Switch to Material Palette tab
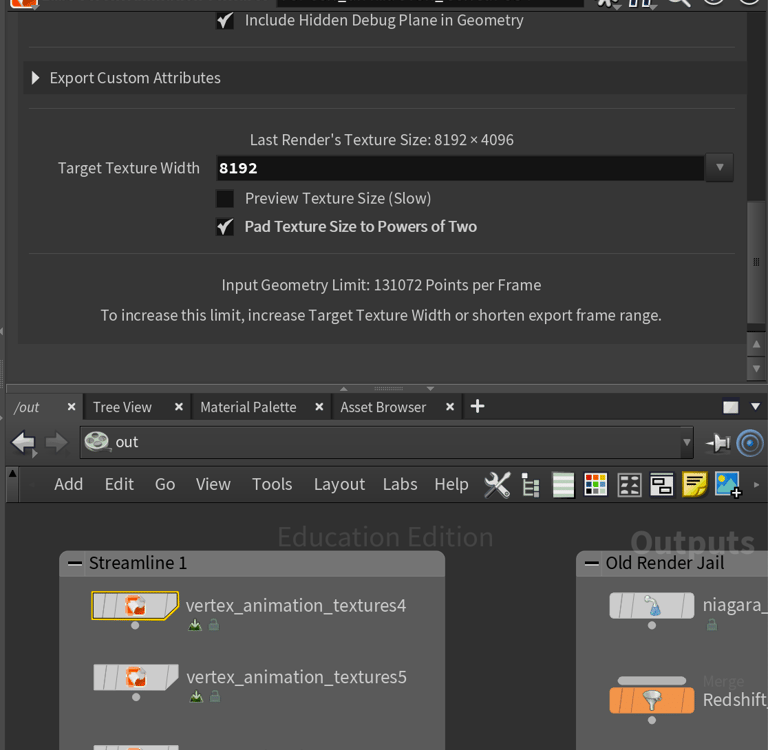 248,407
